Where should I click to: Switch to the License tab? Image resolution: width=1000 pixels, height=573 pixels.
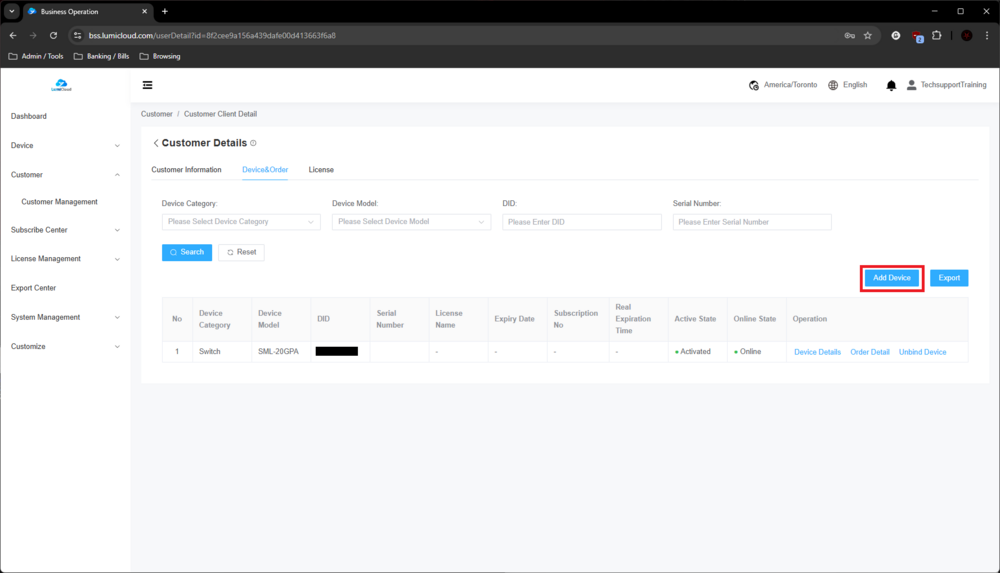click(321, 170)
